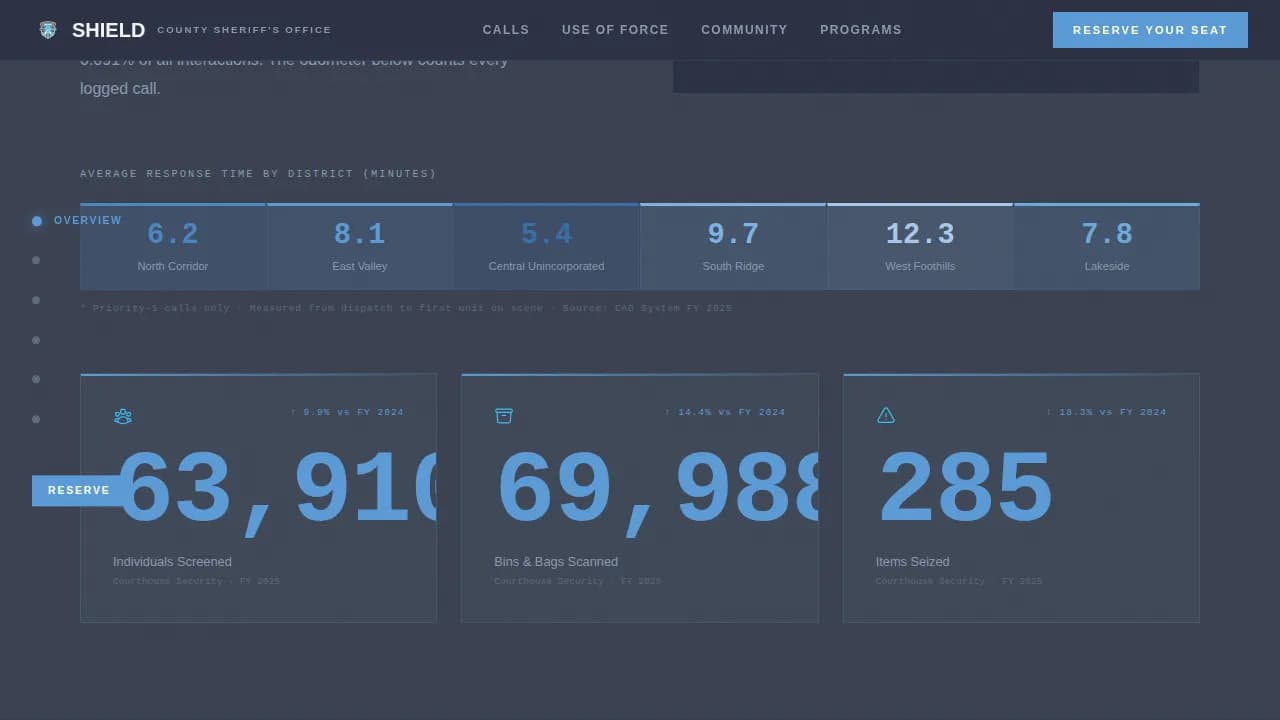Click the bin icon on Bins & Bags card
Viewport: 1280px width, 720px height.
(504, 416)
